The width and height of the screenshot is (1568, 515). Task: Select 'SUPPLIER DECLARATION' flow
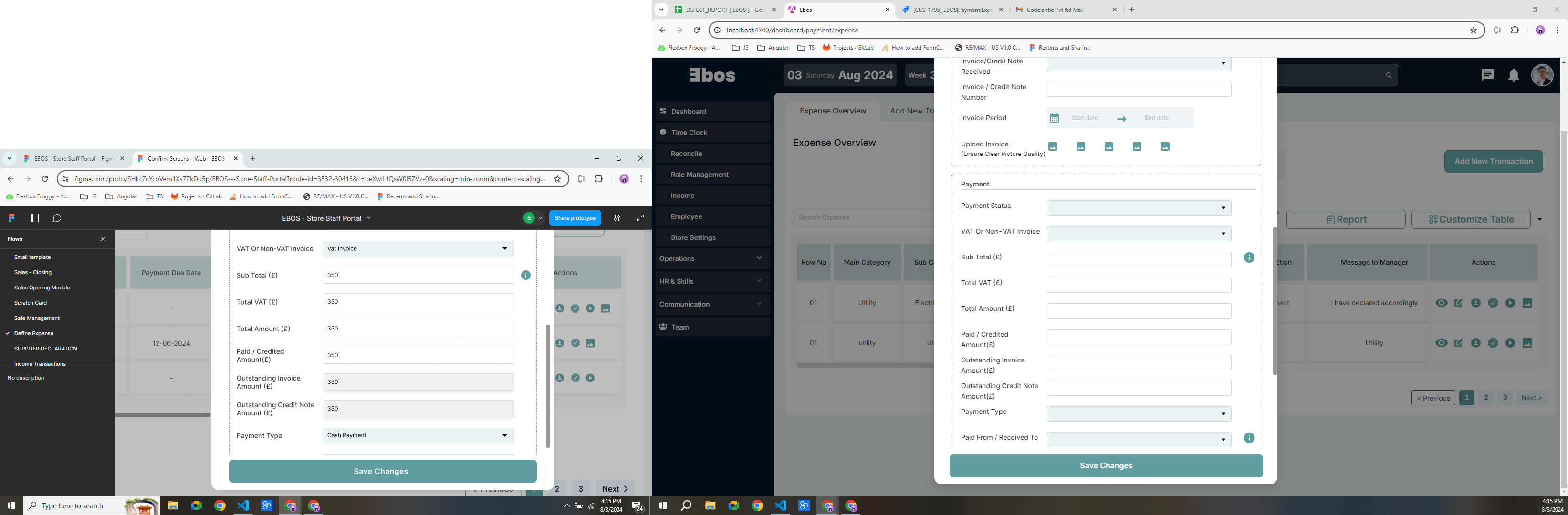click(x=46, y=349)
